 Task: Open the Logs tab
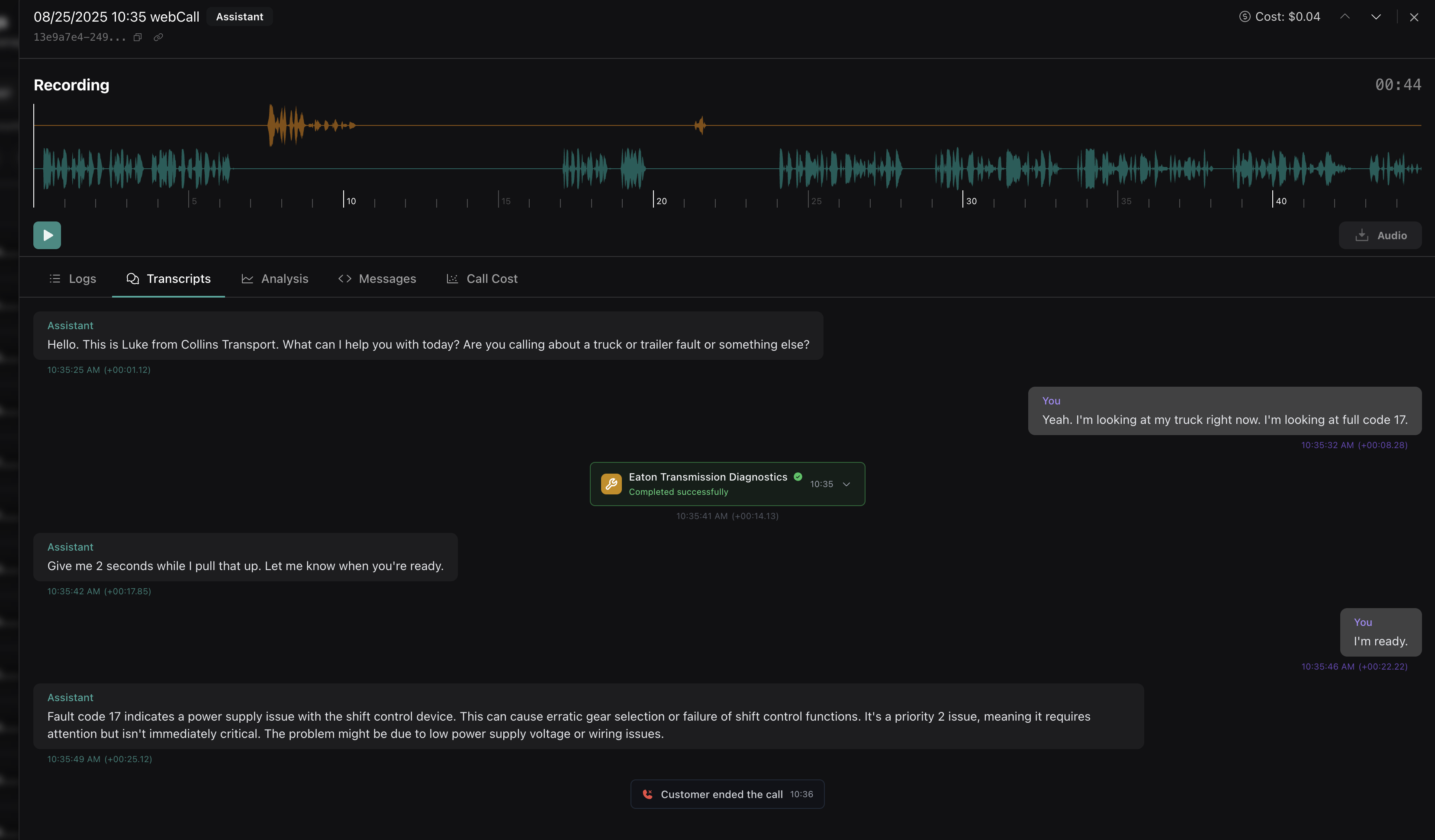coord(73,279)
